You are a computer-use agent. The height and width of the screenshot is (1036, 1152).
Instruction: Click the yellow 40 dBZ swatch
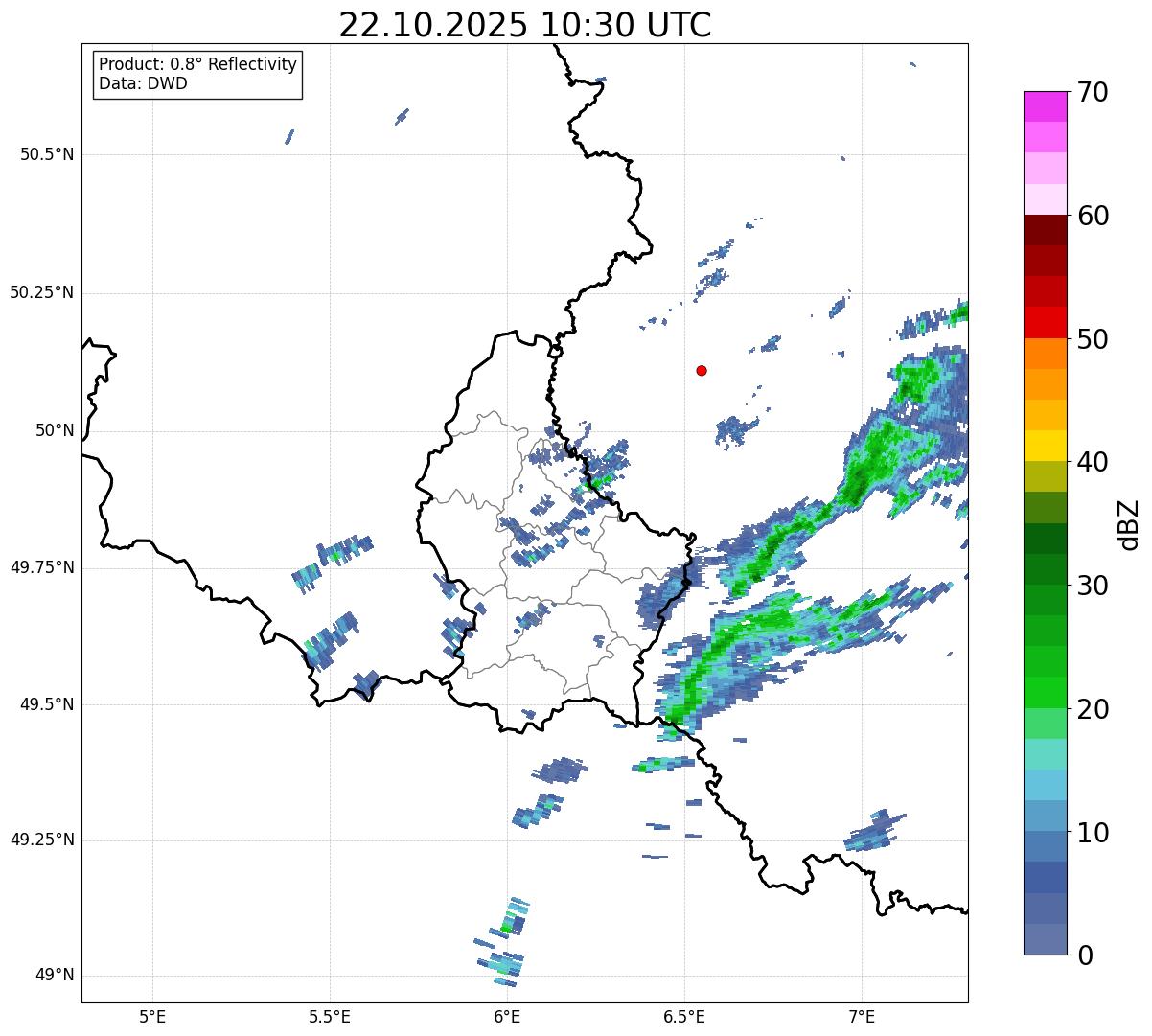(1046, 446)
